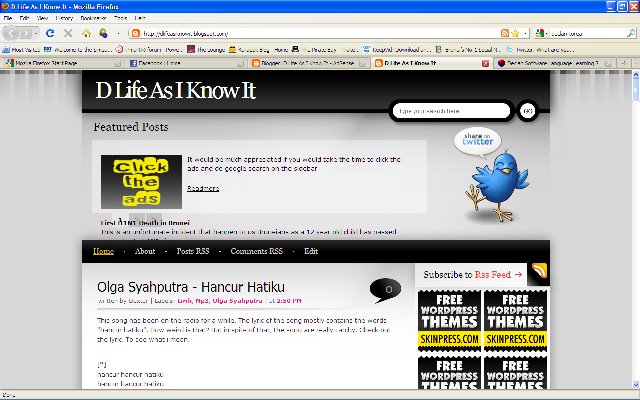The width and height of the screenshot is (640, 400).
Task: Stop loading with the gray X icon
Action: click(68, 33)
